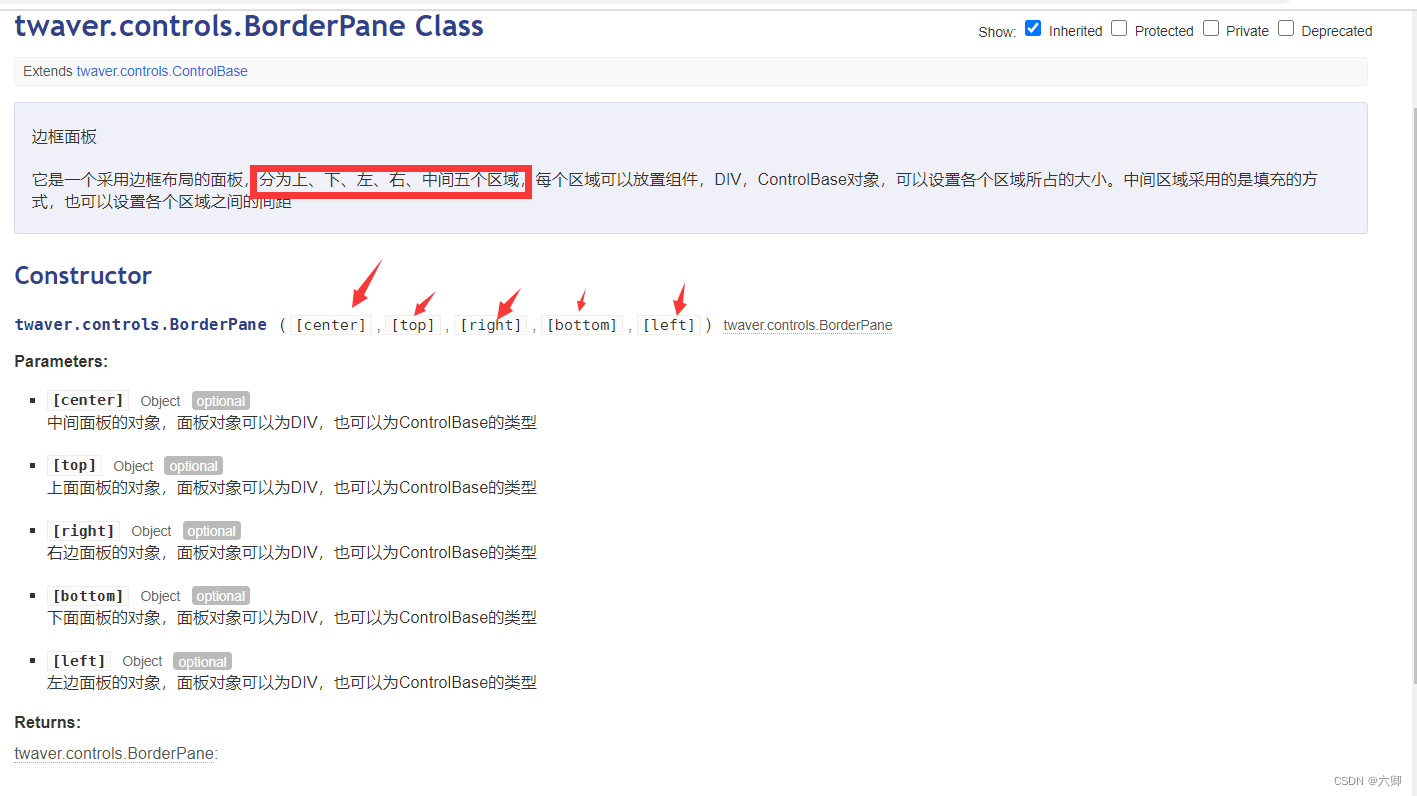The height and width of the screenshot is (796, 1417).
Task: Click the optional badge next to [center]
Action: click(x=221, y=401)
